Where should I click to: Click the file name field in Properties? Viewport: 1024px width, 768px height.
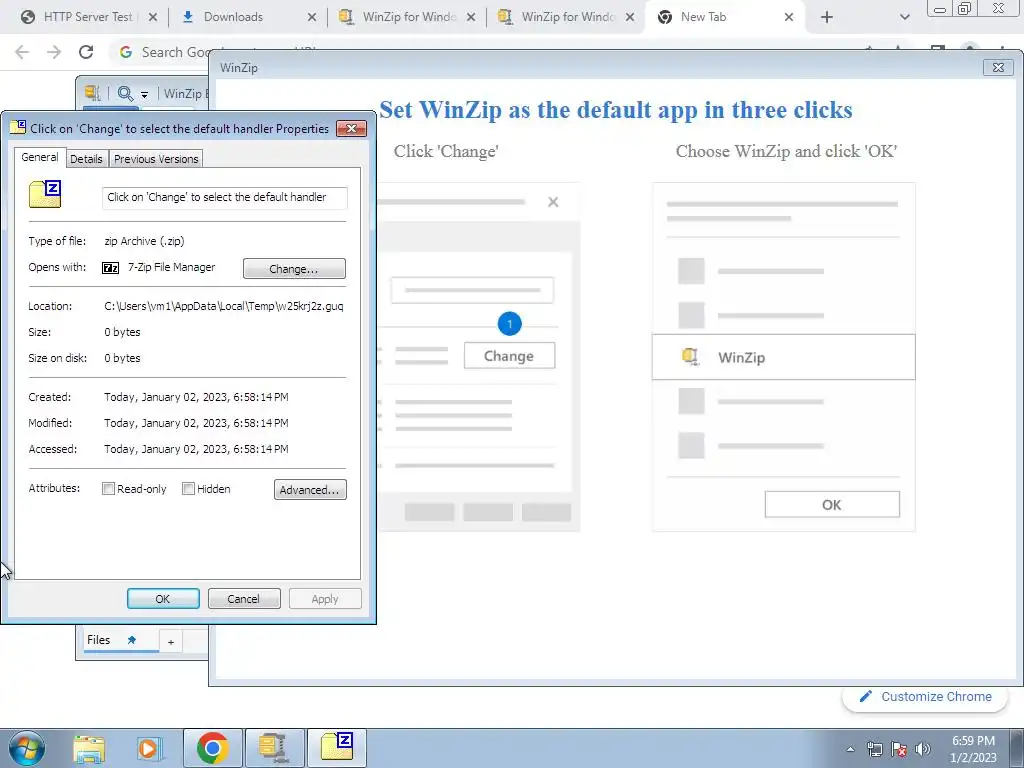point(224,197)
